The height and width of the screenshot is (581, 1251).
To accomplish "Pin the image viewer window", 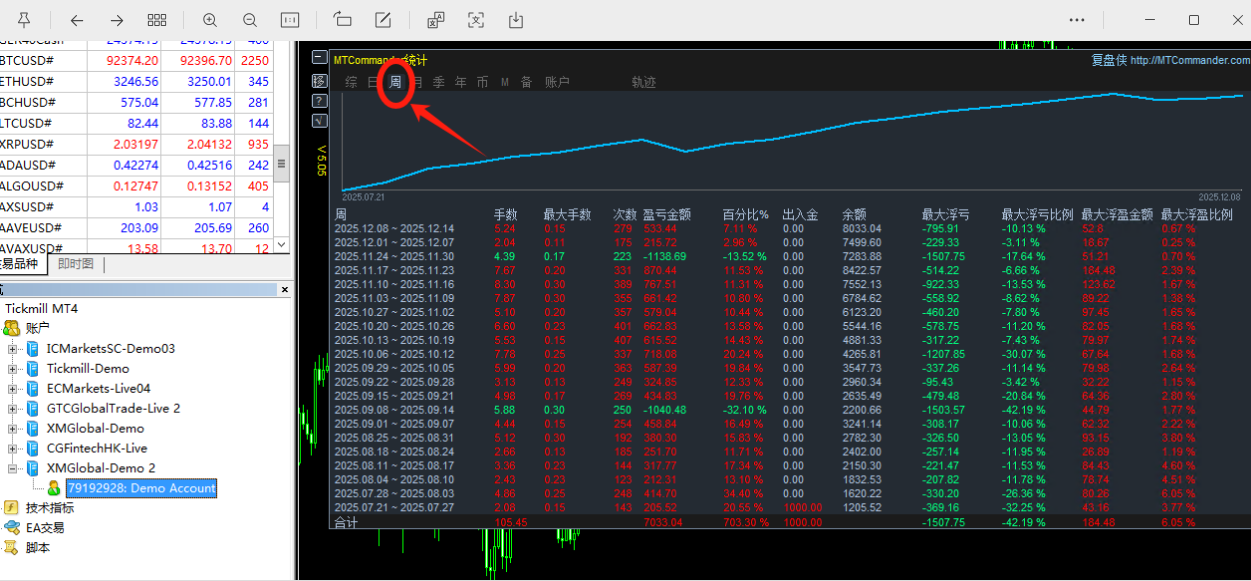I will [x=24, y=20].
